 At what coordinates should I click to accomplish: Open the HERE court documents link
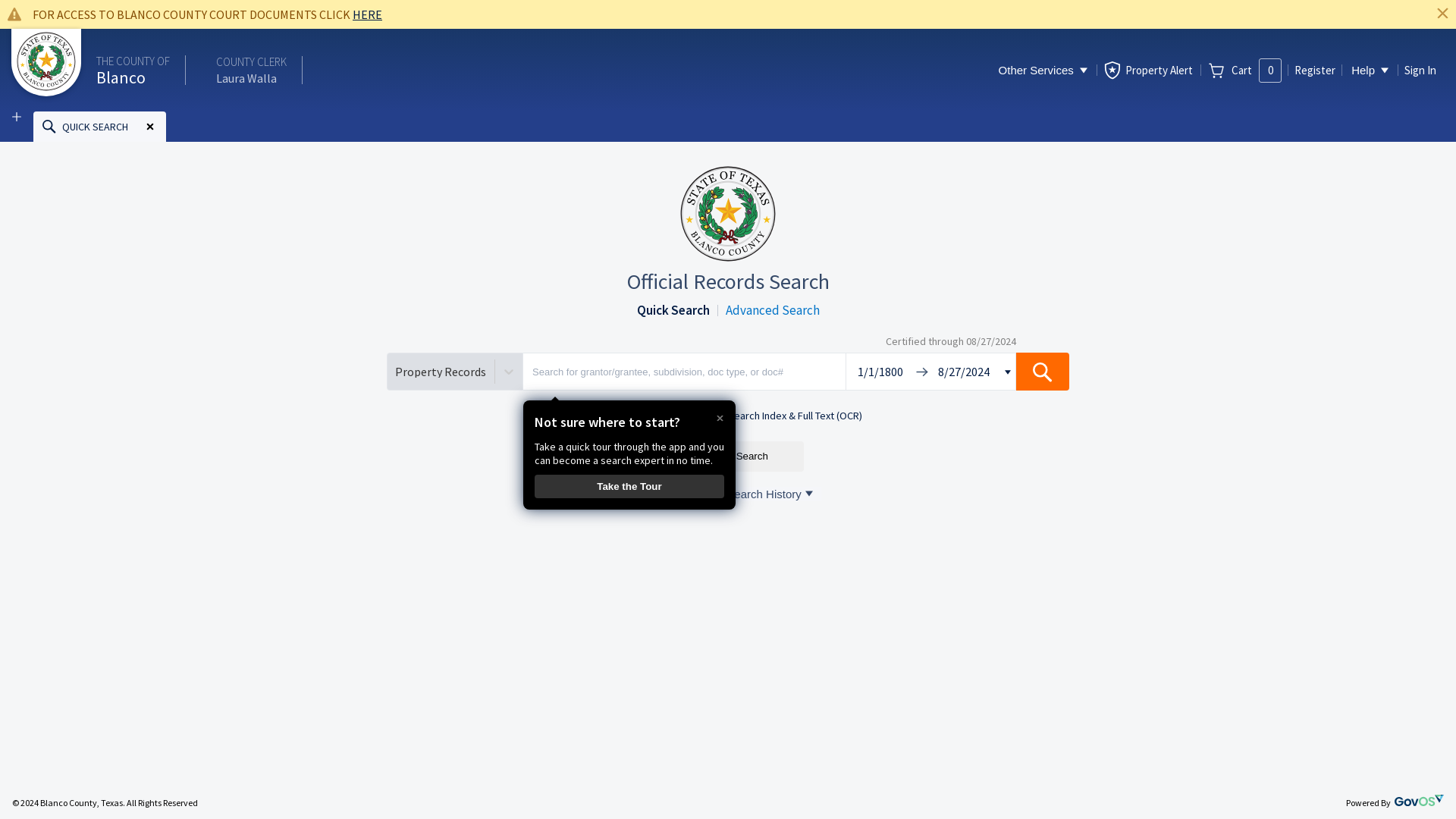point(367,14)
